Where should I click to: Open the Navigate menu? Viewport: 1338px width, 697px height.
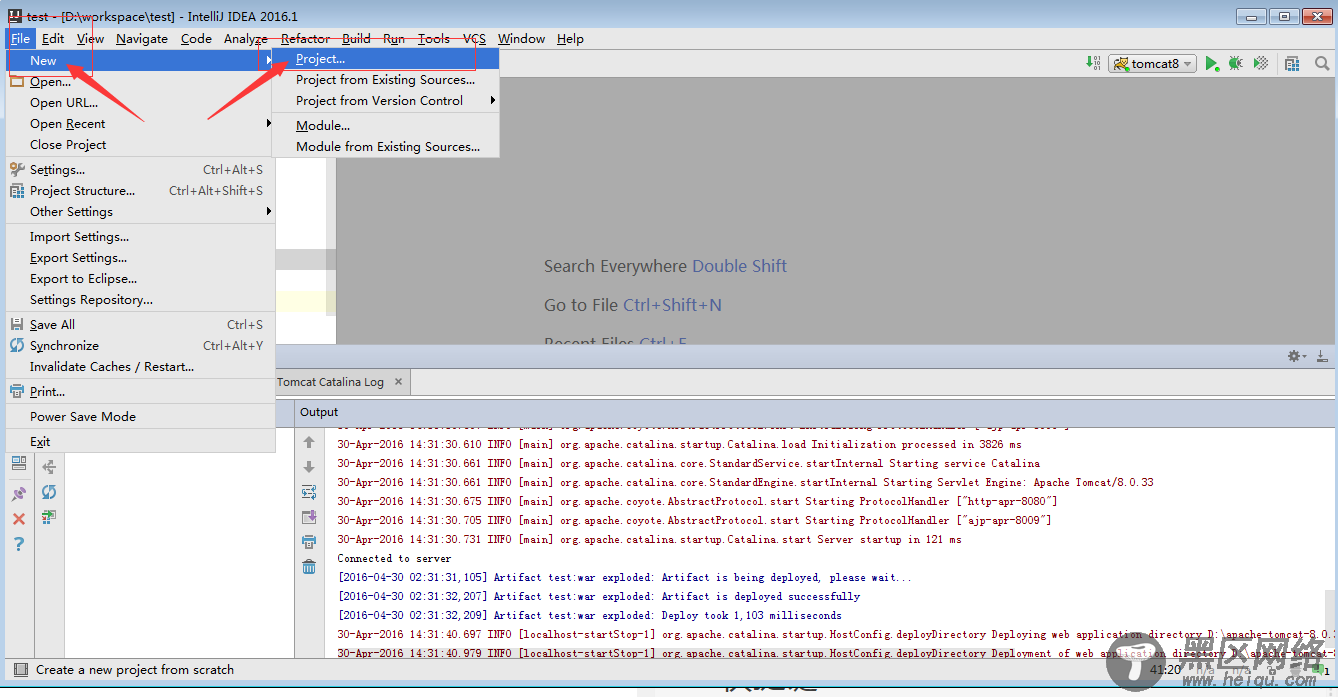click(142, 39)
